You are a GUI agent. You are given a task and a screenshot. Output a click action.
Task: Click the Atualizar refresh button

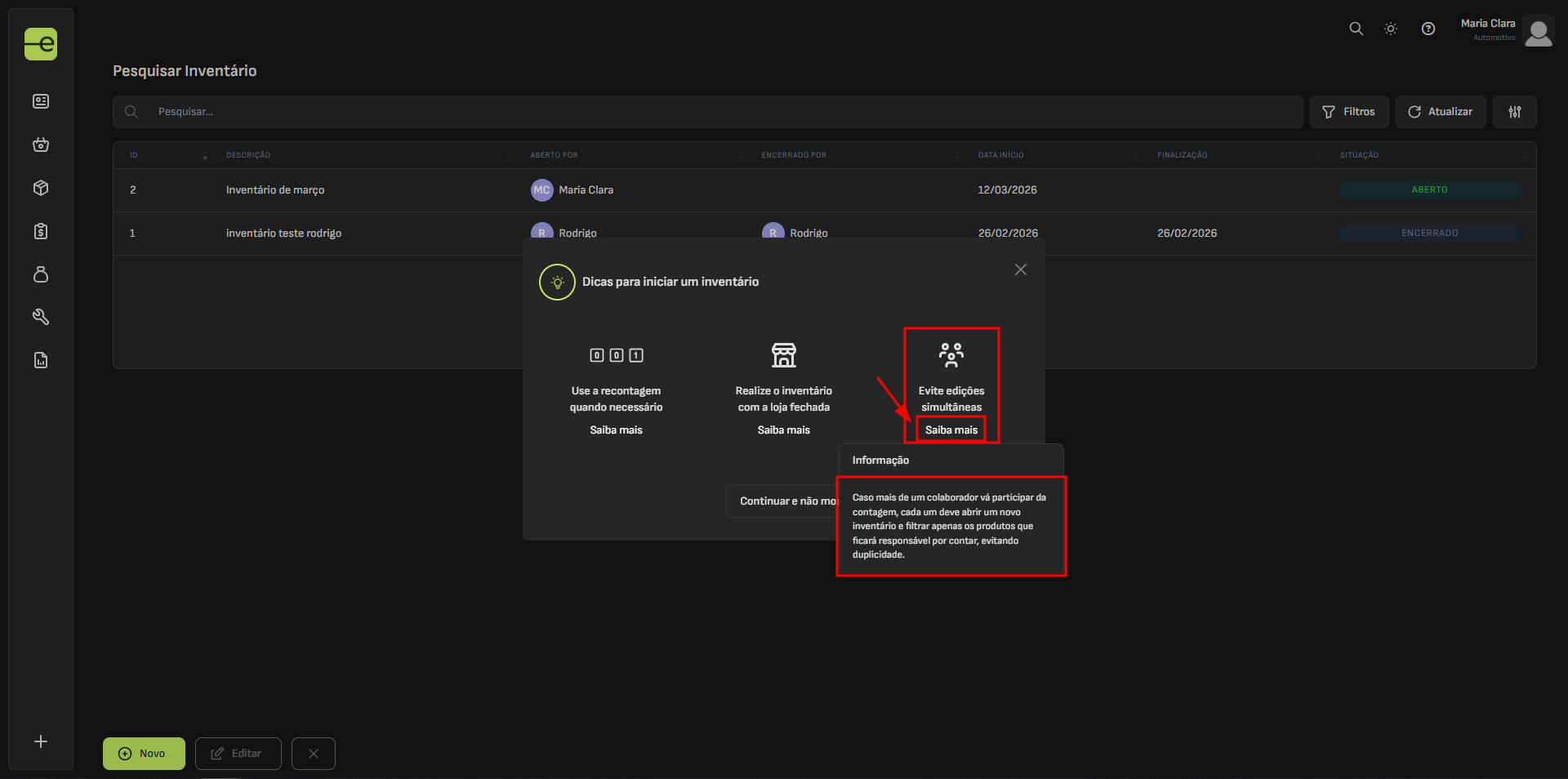click(x=1440, y=112)
